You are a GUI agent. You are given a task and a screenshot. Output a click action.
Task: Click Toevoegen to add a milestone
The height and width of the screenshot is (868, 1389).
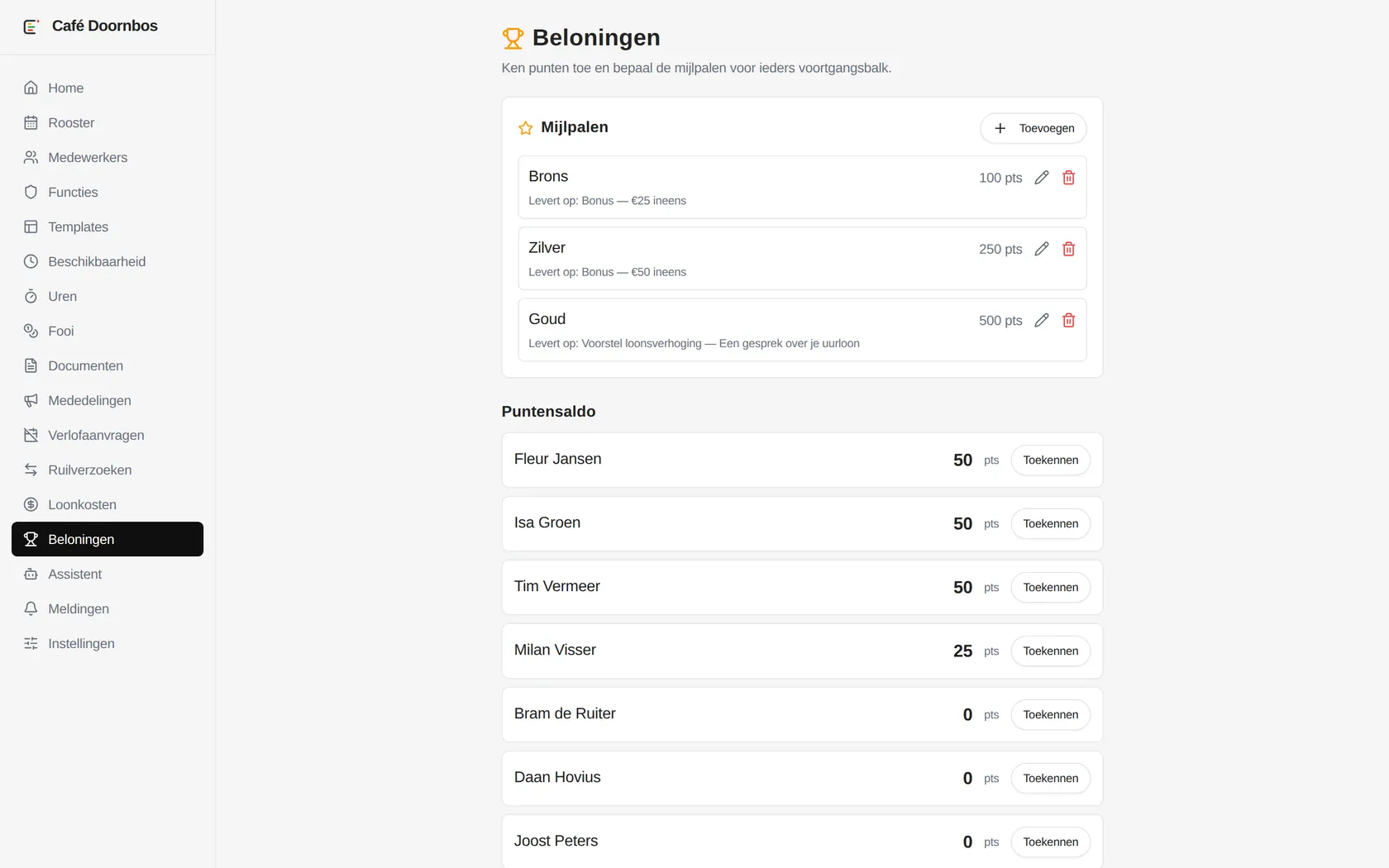point(1033,128)
